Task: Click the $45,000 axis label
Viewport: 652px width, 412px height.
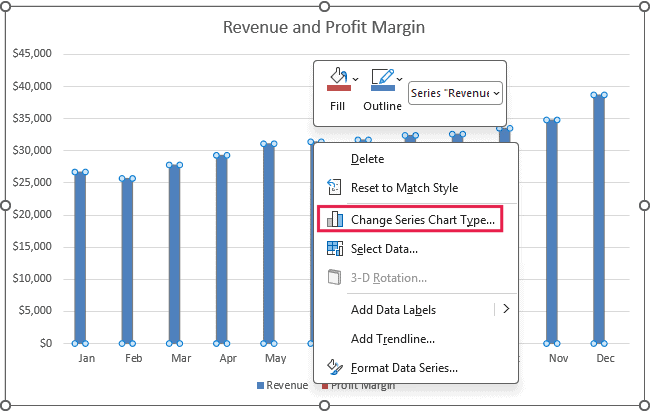Action: coord(32,53)
